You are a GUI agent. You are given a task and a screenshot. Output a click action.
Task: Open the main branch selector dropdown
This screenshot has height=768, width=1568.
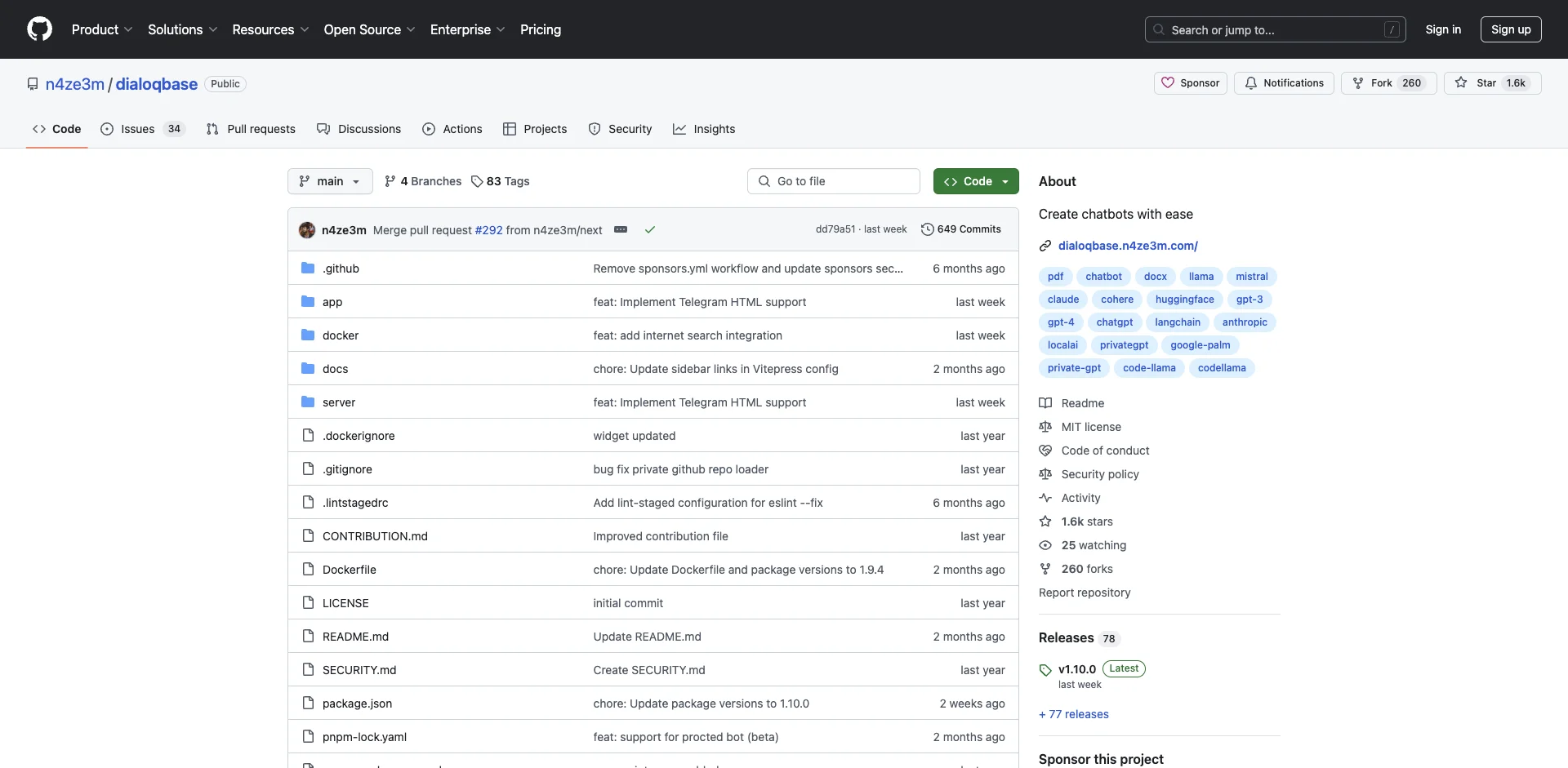point(330,181)
